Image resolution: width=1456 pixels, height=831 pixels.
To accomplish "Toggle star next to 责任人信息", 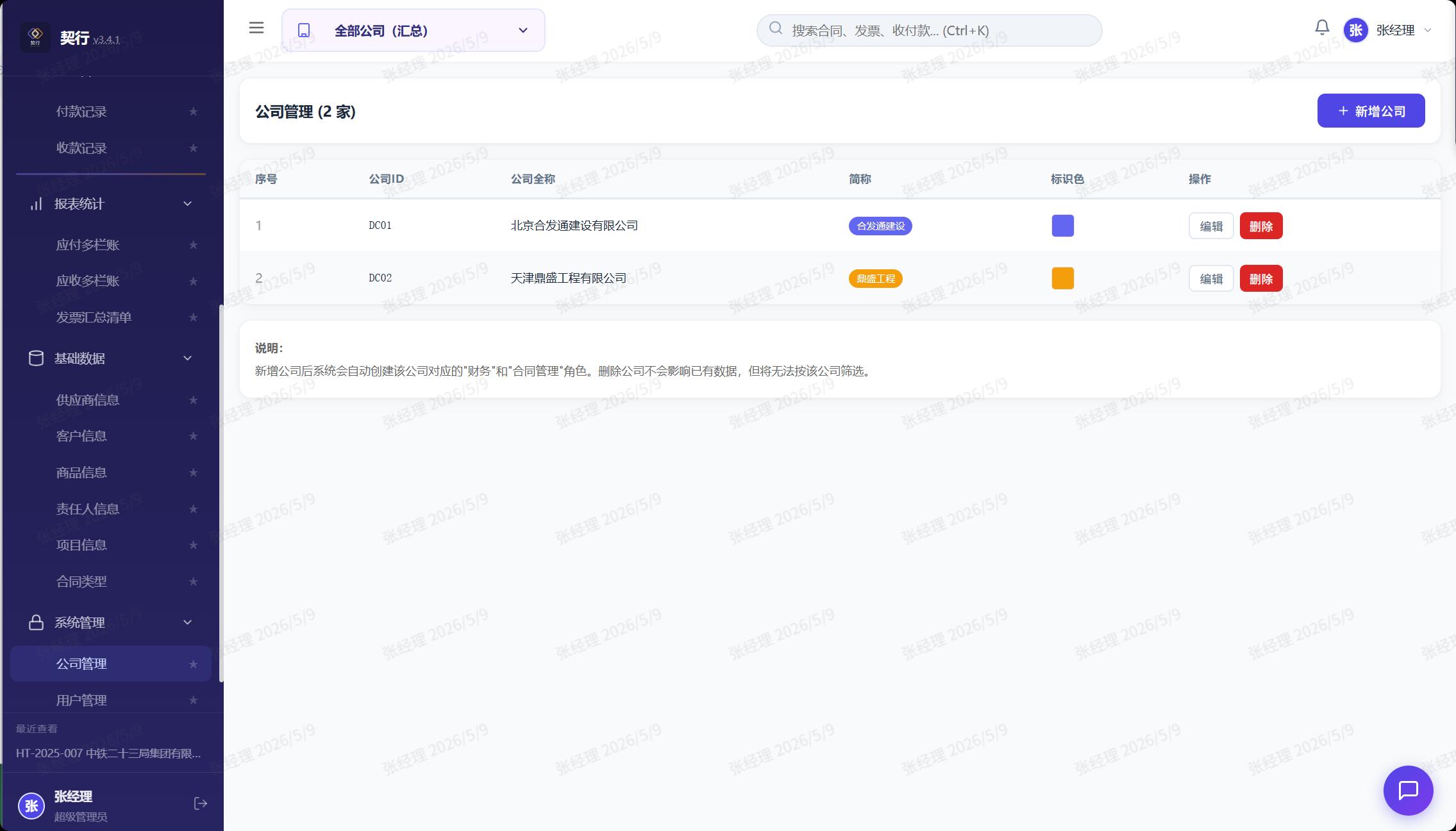I will pos(193,509).
